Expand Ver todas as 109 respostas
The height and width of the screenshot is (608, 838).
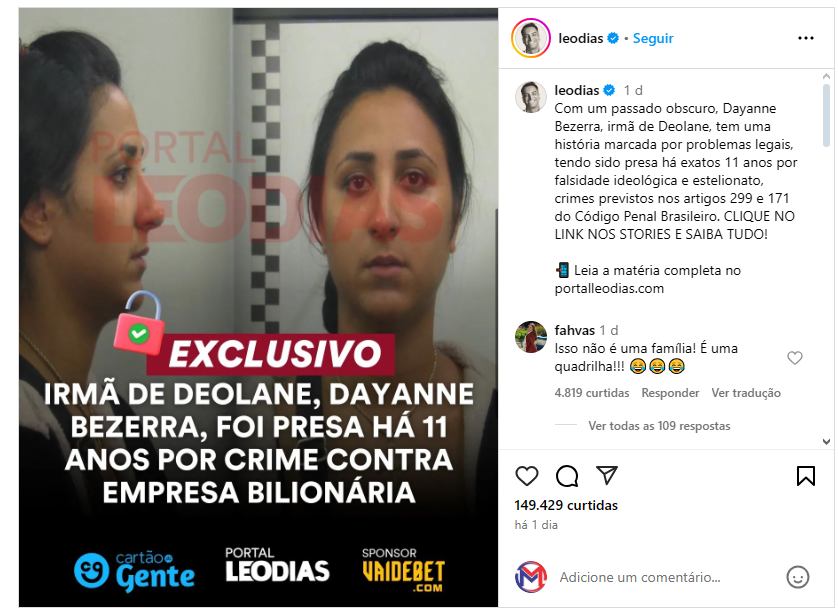(x=659, y=426)
